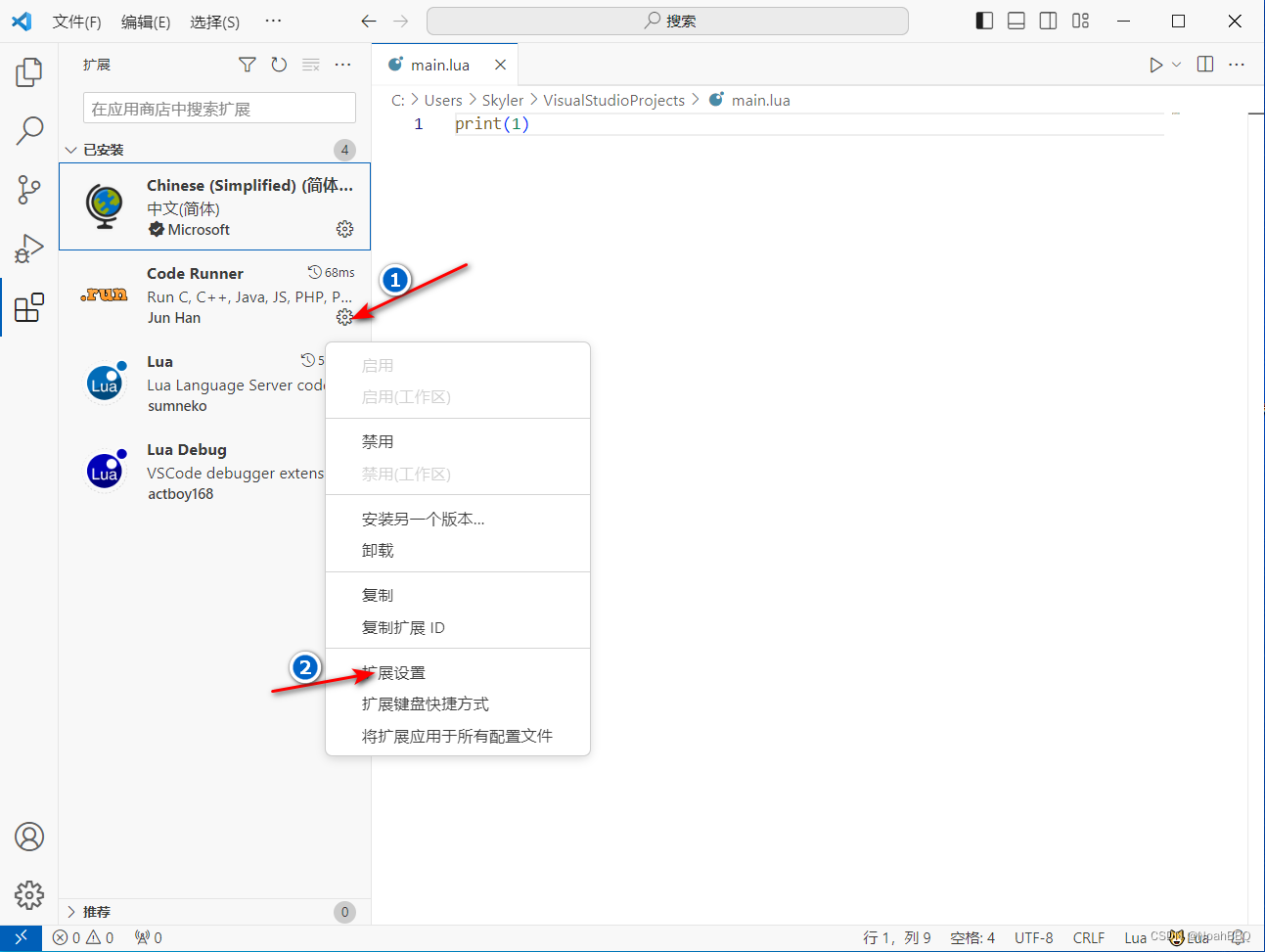This screenshot has width=1265, height=952.
Task: Change end of line sequence CRLF
Action: pyautogui.click(x=1089, y=937)
